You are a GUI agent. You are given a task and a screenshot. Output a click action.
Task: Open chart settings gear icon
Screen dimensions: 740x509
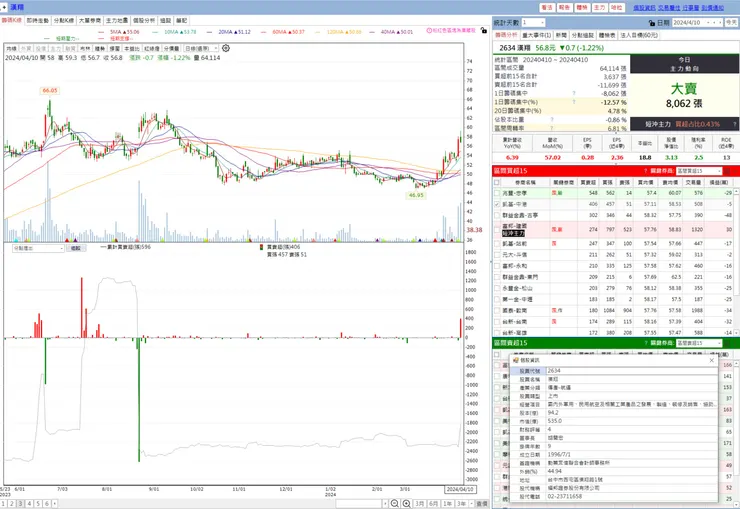point(226,48)
